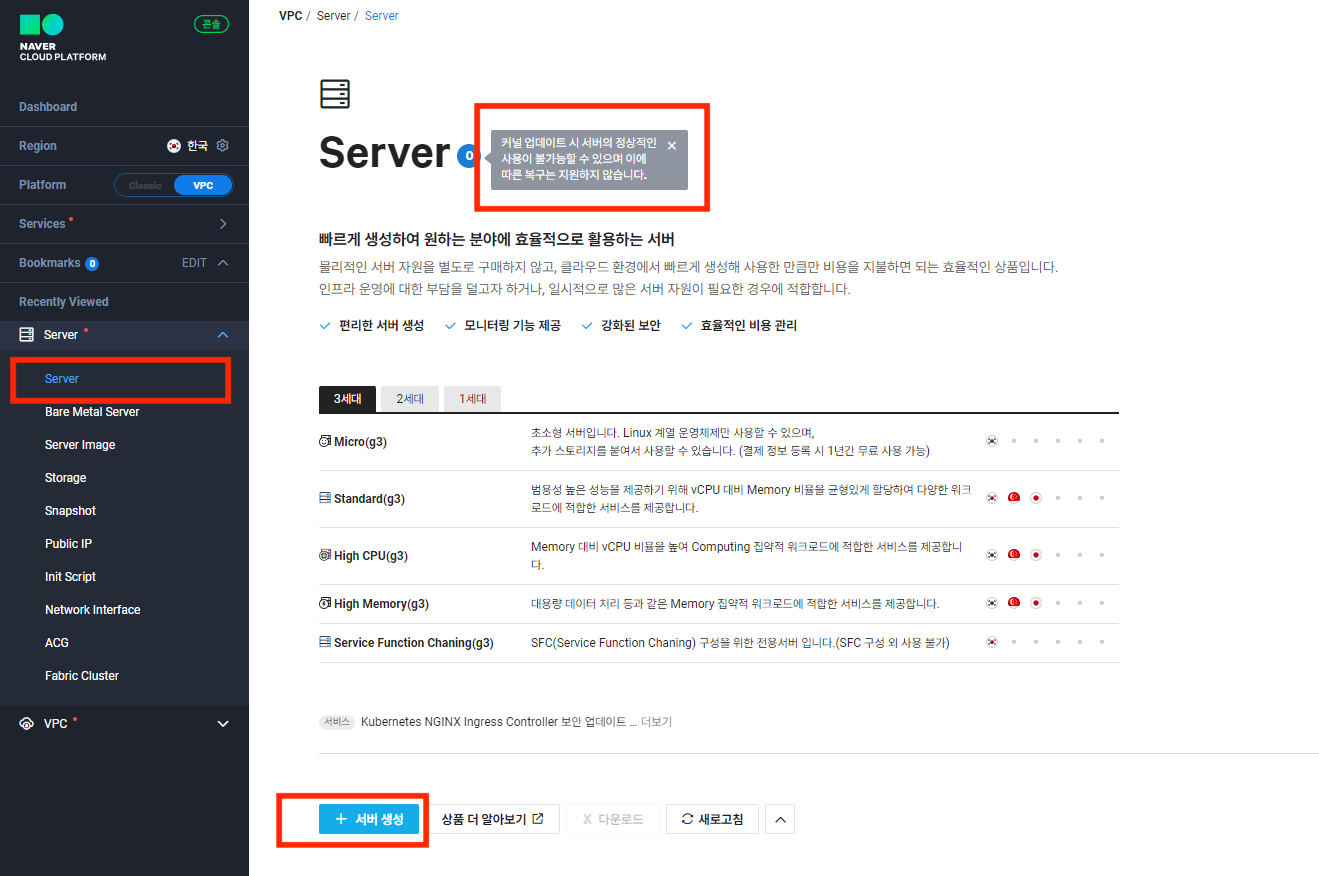The height and width of the screenshot is (876, 1319).
Task: Click the Korean flag region icon
Action: click(174, 145)
